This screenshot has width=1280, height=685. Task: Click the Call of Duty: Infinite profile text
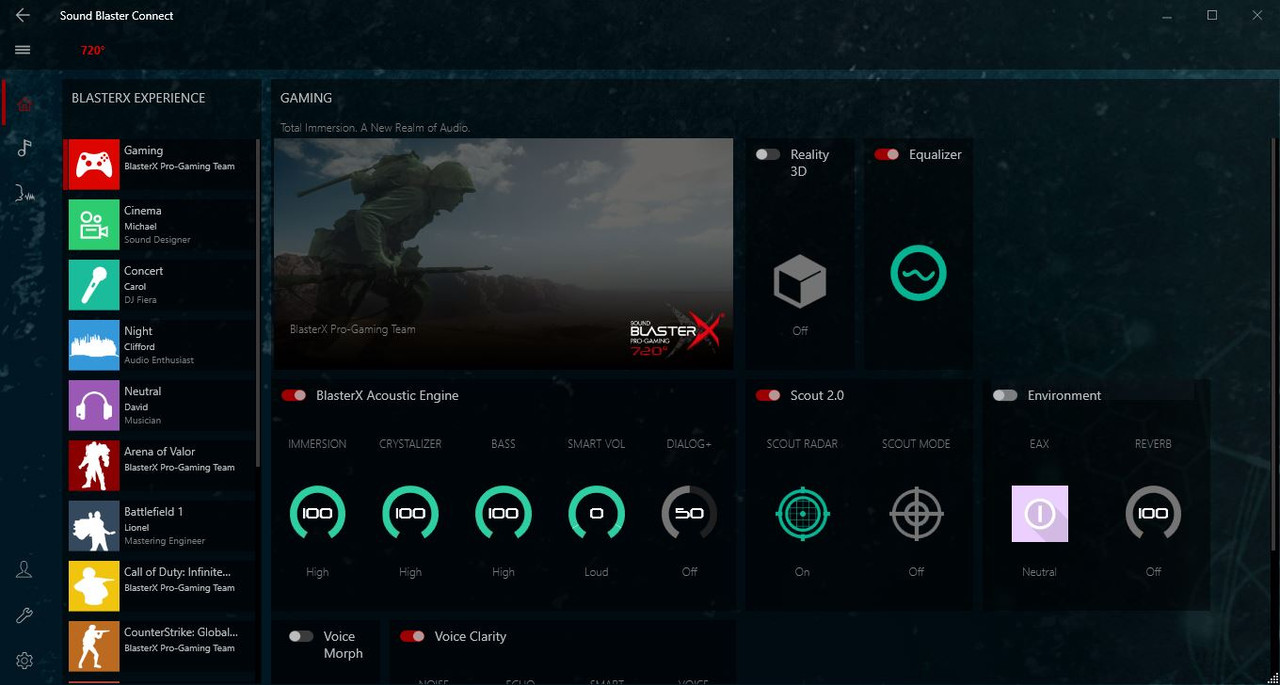(x=178, y=572)
